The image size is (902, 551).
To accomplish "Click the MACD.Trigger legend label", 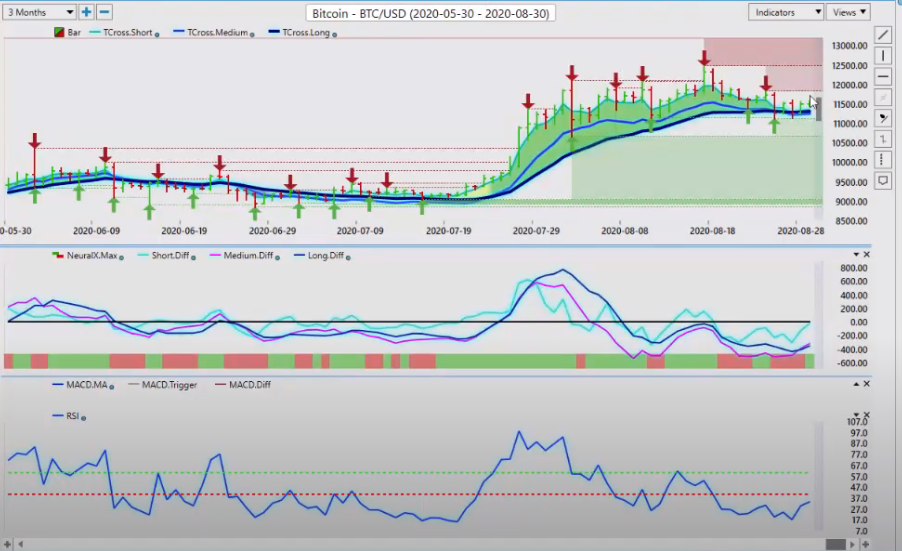I will pos(169,385).
